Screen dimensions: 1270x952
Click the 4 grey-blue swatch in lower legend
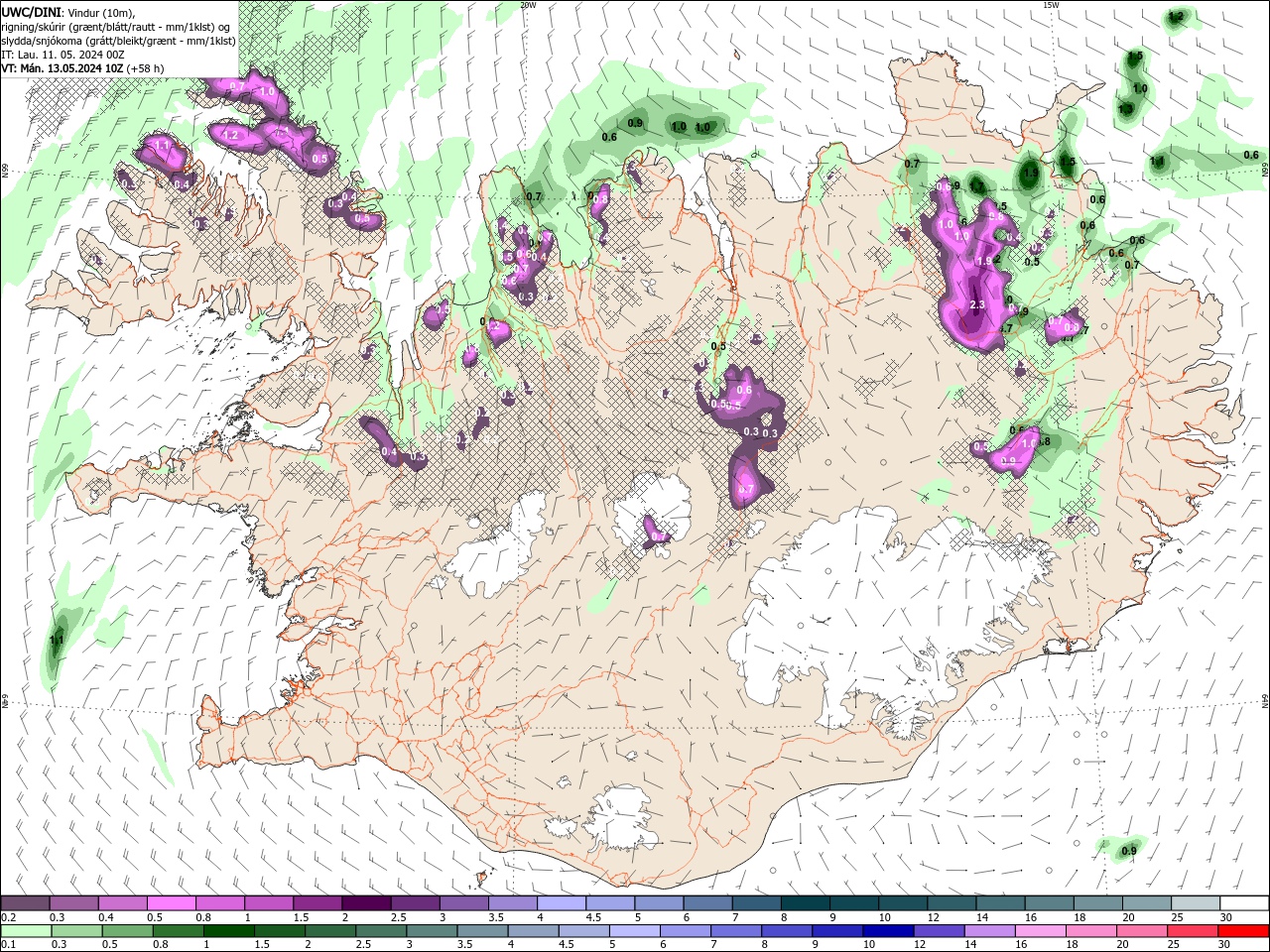532,930
